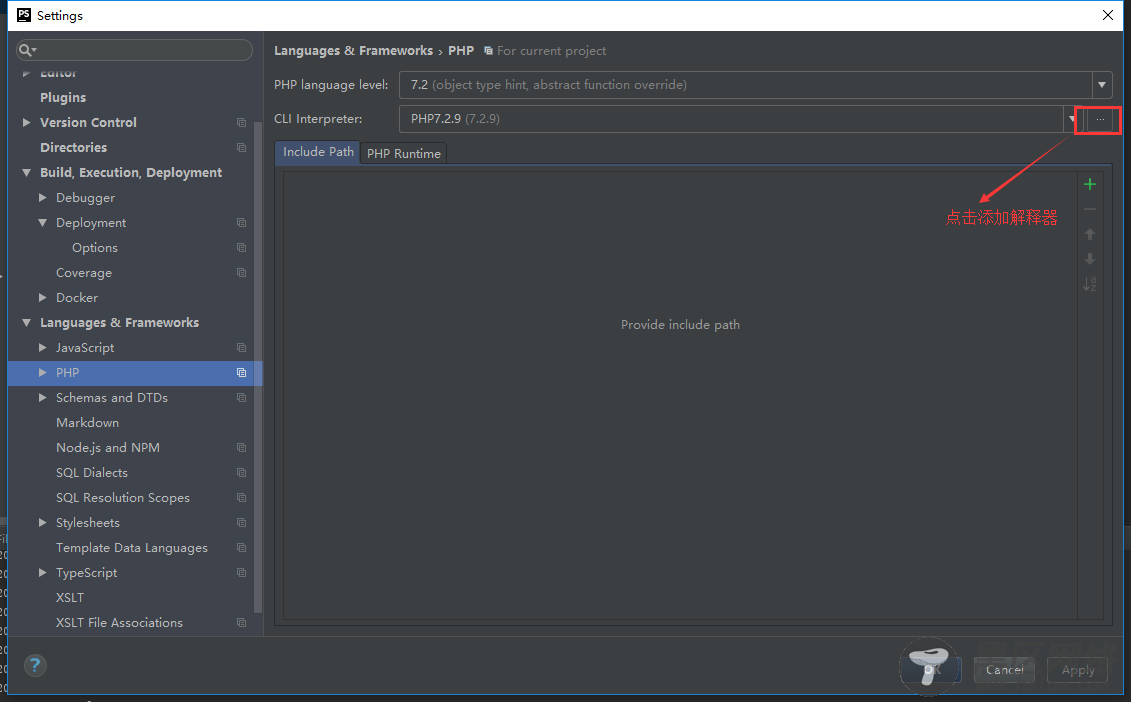Click project-level icon beside JavaScript
The width and height of the screenshot is (1131, 702).
pos(242,348)
